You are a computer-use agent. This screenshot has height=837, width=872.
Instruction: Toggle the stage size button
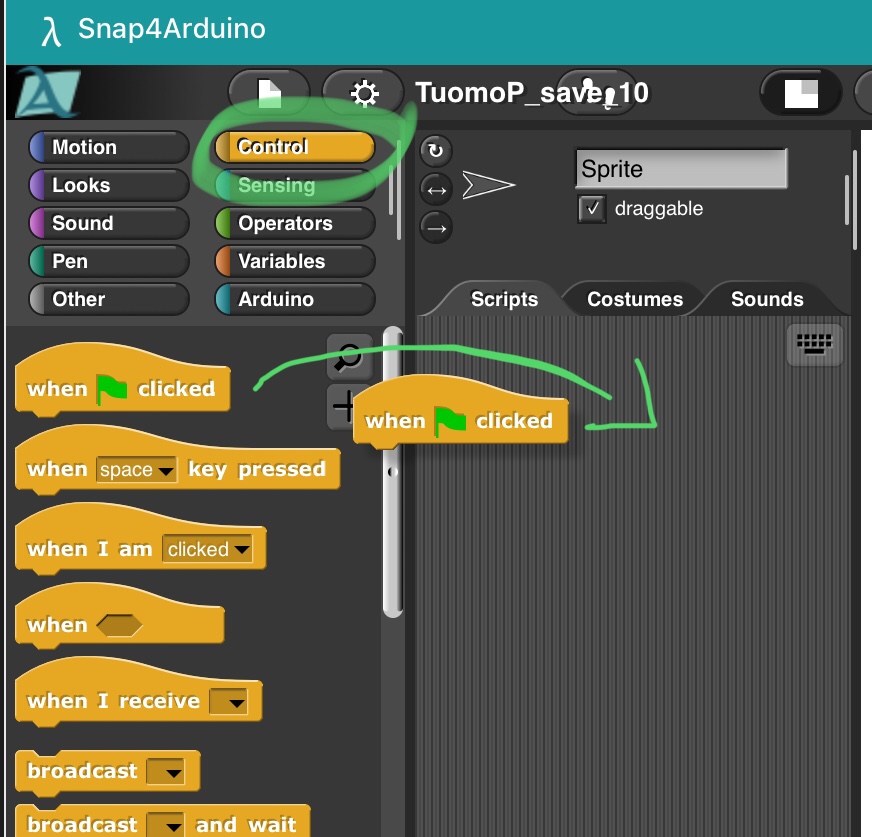point(800,94)
